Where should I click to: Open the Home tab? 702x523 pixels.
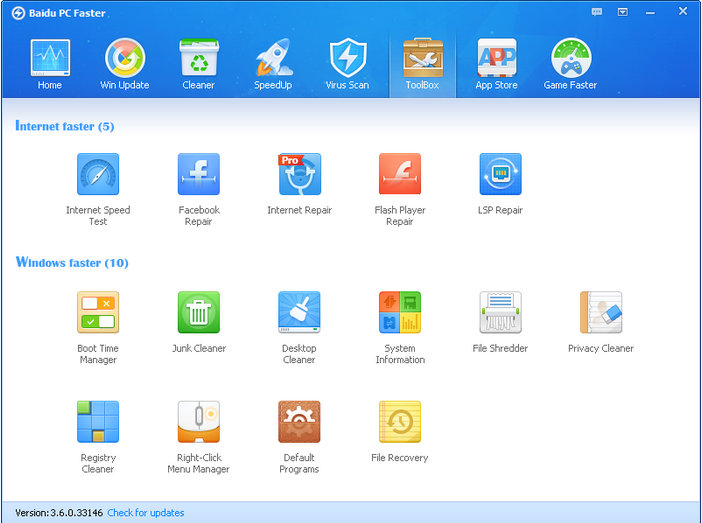(x=50, y=64)
